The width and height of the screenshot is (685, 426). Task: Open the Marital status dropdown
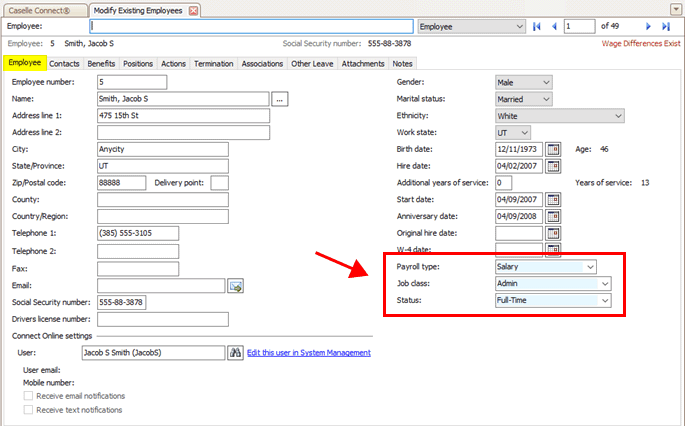click(545, 99)
